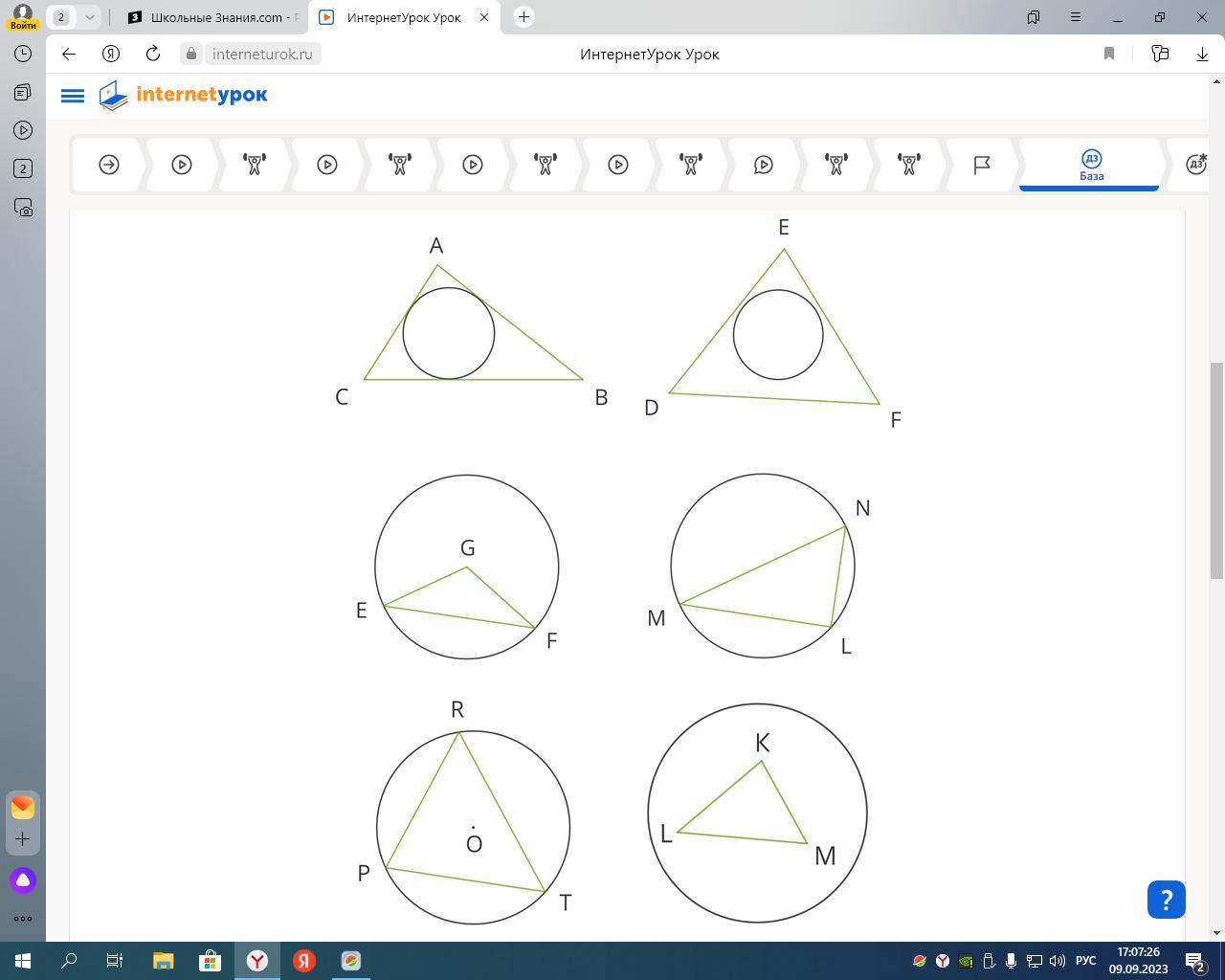
Task: Select circle figure containing triangle LKM
Action: pos(757,813)
